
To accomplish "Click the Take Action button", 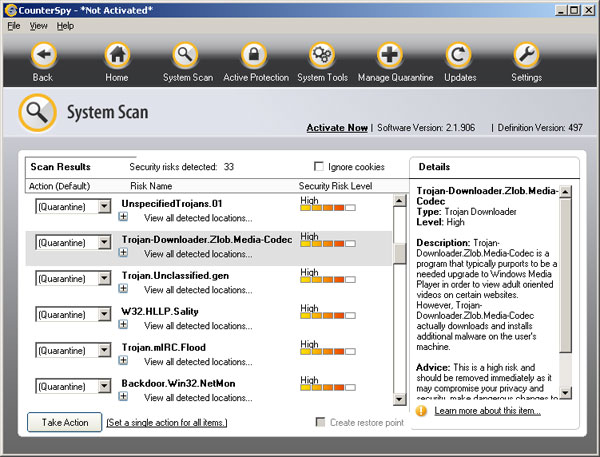I will coord(65,422).
